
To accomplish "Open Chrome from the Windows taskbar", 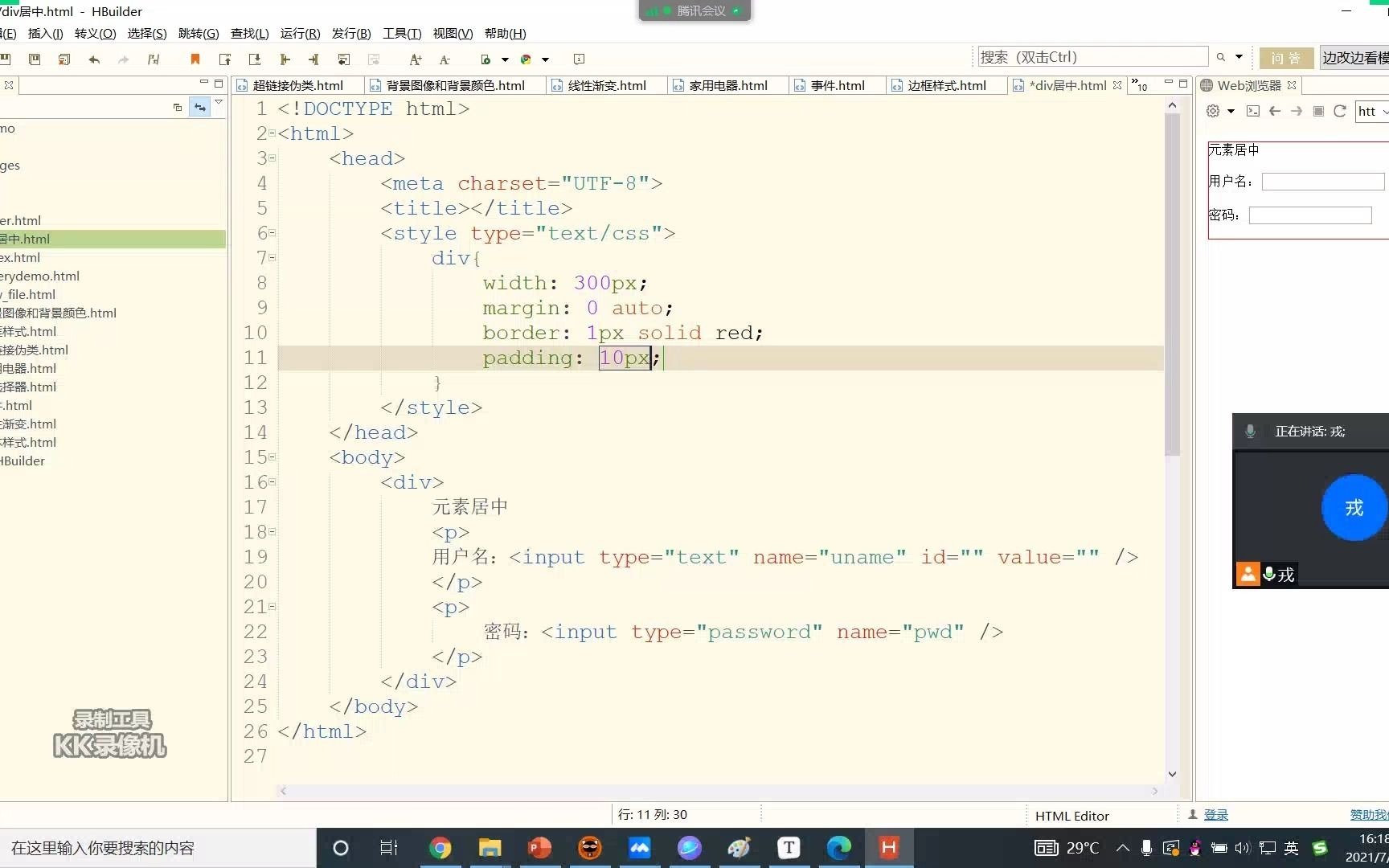I will point(440,847).
